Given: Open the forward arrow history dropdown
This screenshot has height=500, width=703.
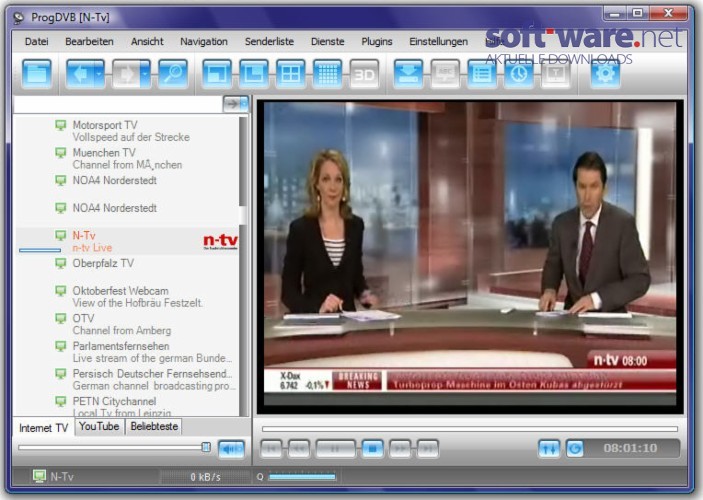Looking at the screenshot, I should [x=145, y=74].
